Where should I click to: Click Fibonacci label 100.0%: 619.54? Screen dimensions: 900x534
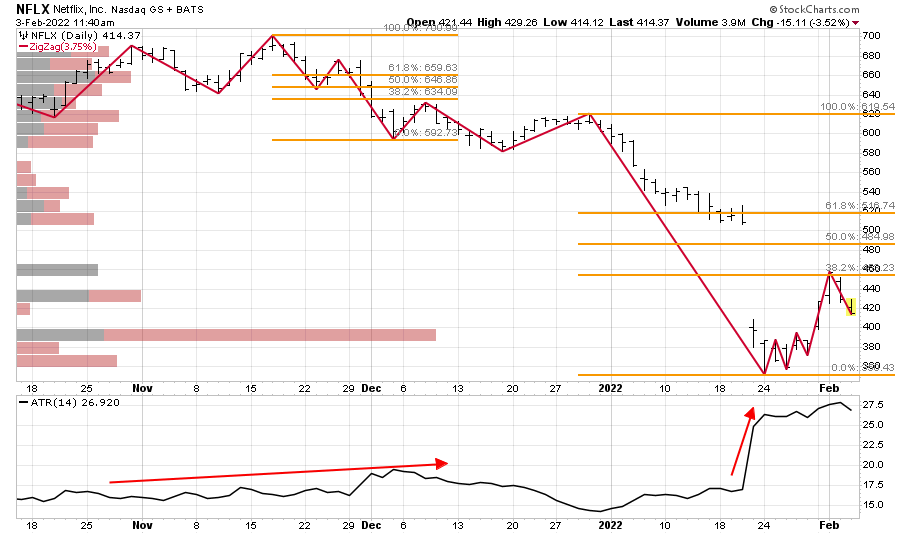coord(857,107)
